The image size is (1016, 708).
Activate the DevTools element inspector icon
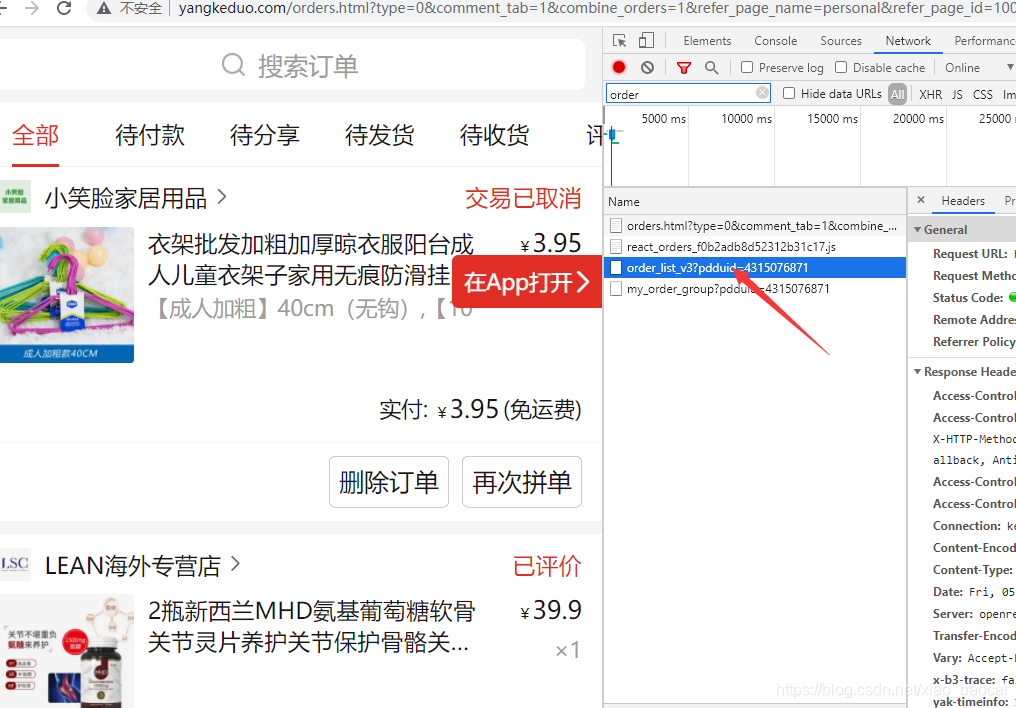tap(619, 40)
